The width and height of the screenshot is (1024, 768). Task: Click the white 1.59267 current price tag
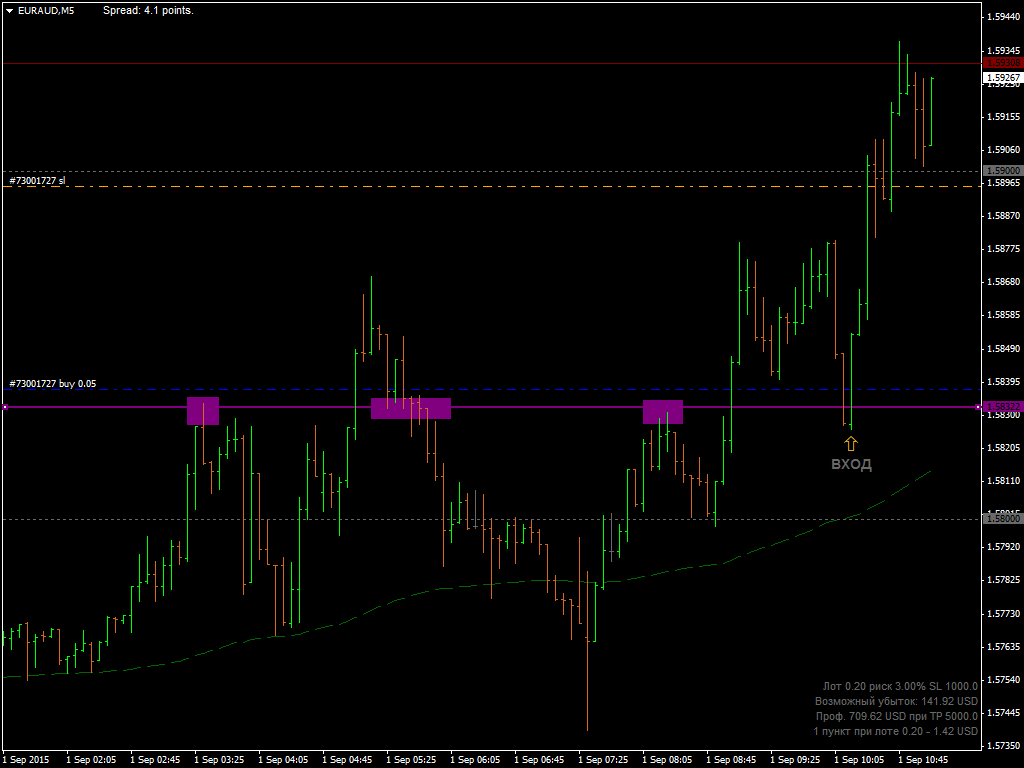click(x=1003, y=78)
